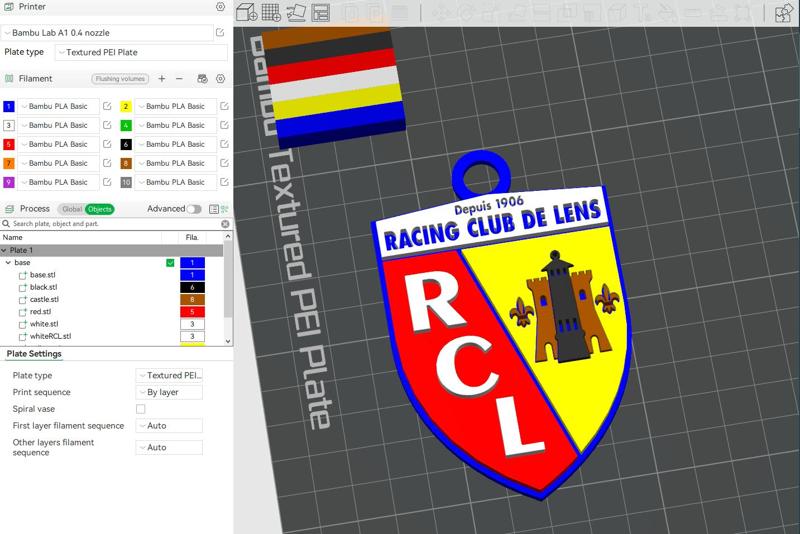Open printer settings gear icon
Screen dimensions: 800x534
(x=220, y=7)
